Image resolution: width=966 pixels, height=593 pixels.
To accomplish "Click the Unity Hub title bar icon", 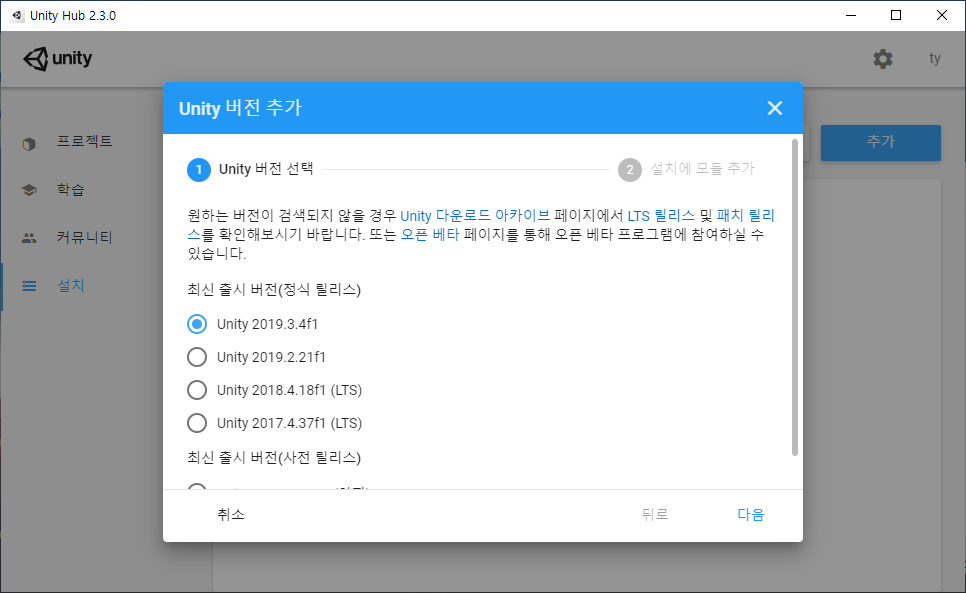I will tap(17, 15).
